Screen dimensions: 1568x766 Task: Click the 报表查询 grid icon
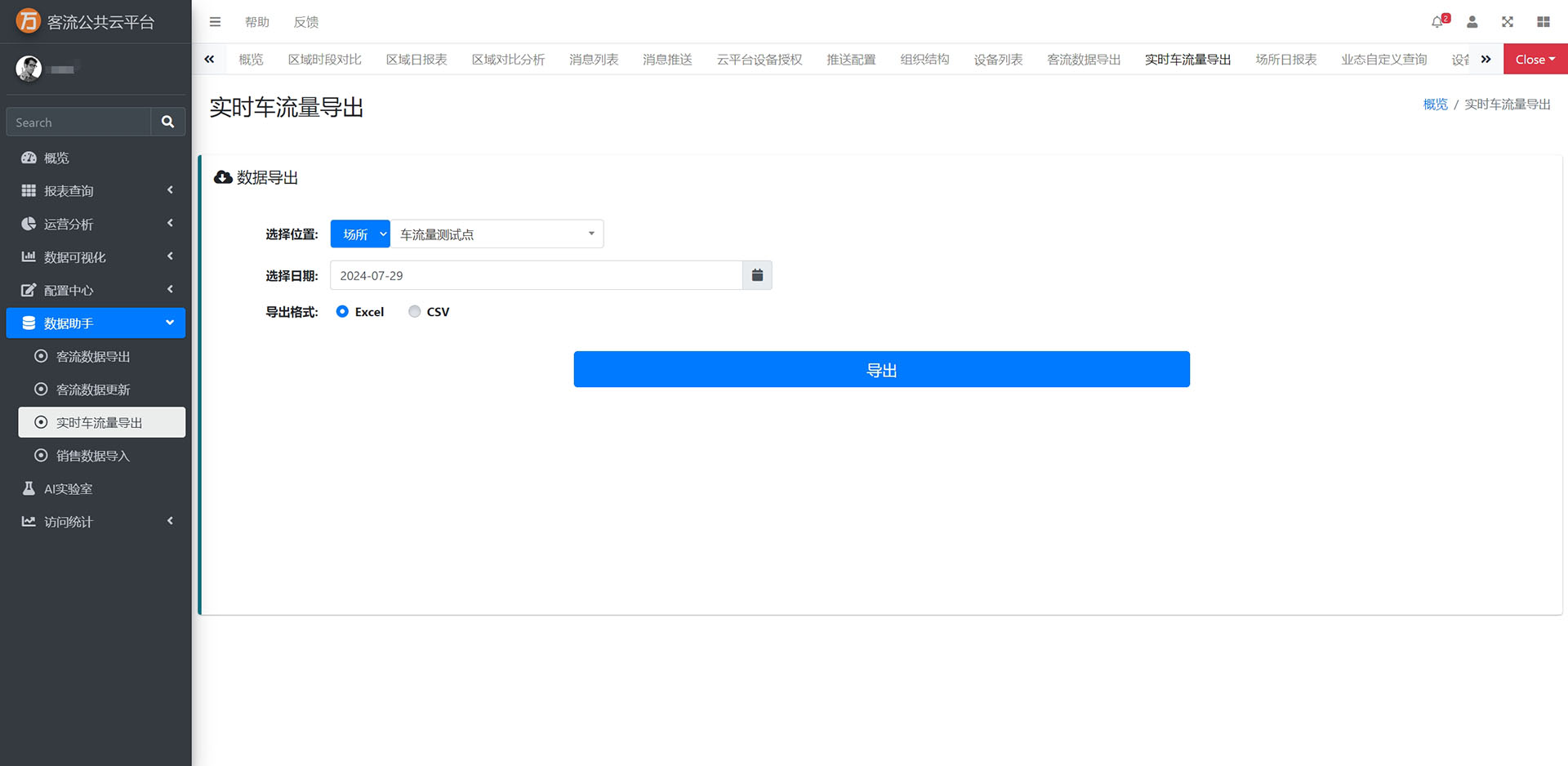(29, 190)
